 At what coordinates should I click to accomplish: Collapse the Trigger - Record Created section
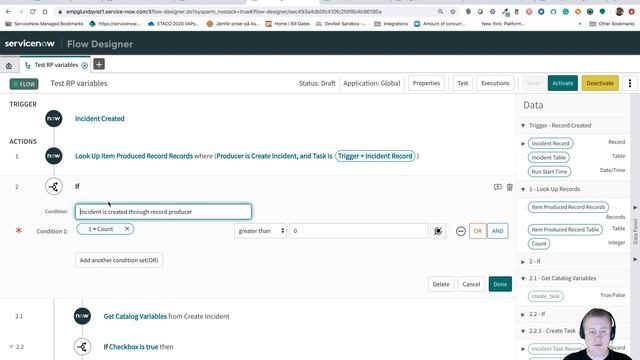click(523, 126)
